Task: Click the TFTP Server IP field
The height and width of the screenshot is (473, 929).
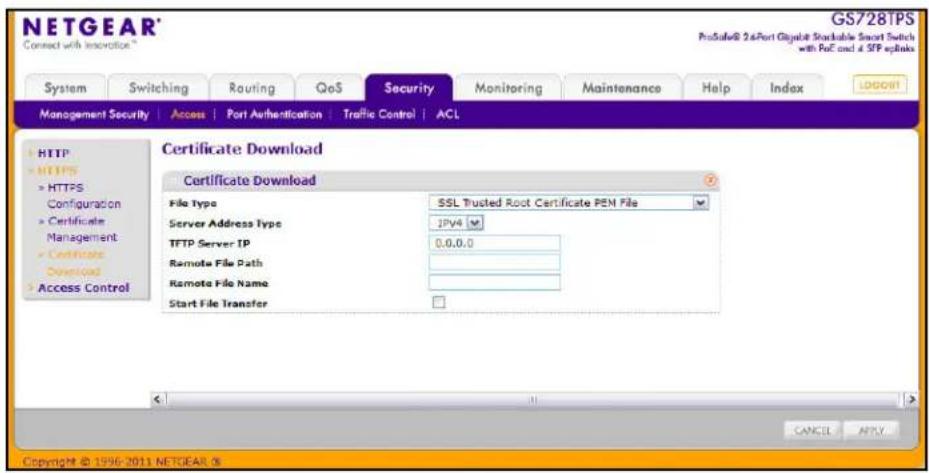Action: (x=494, y=243)
